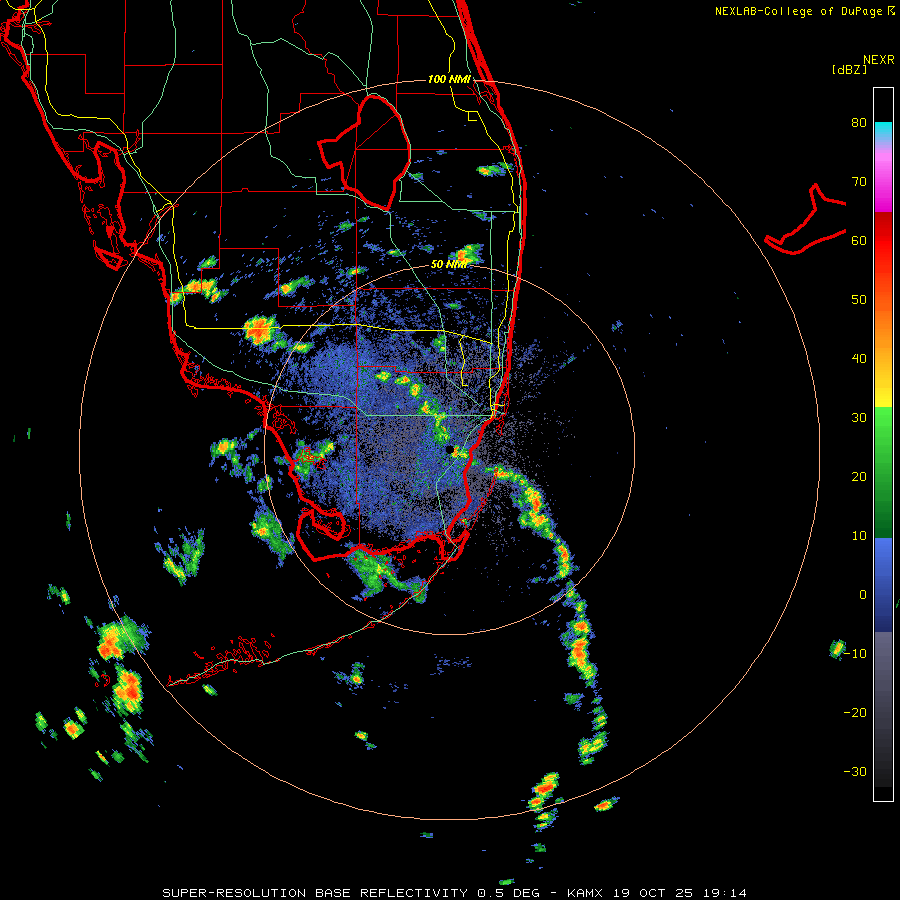Click the 100 NMI range ring label
The width and height of the screenshot is (900, 900).
pos(449,79)
